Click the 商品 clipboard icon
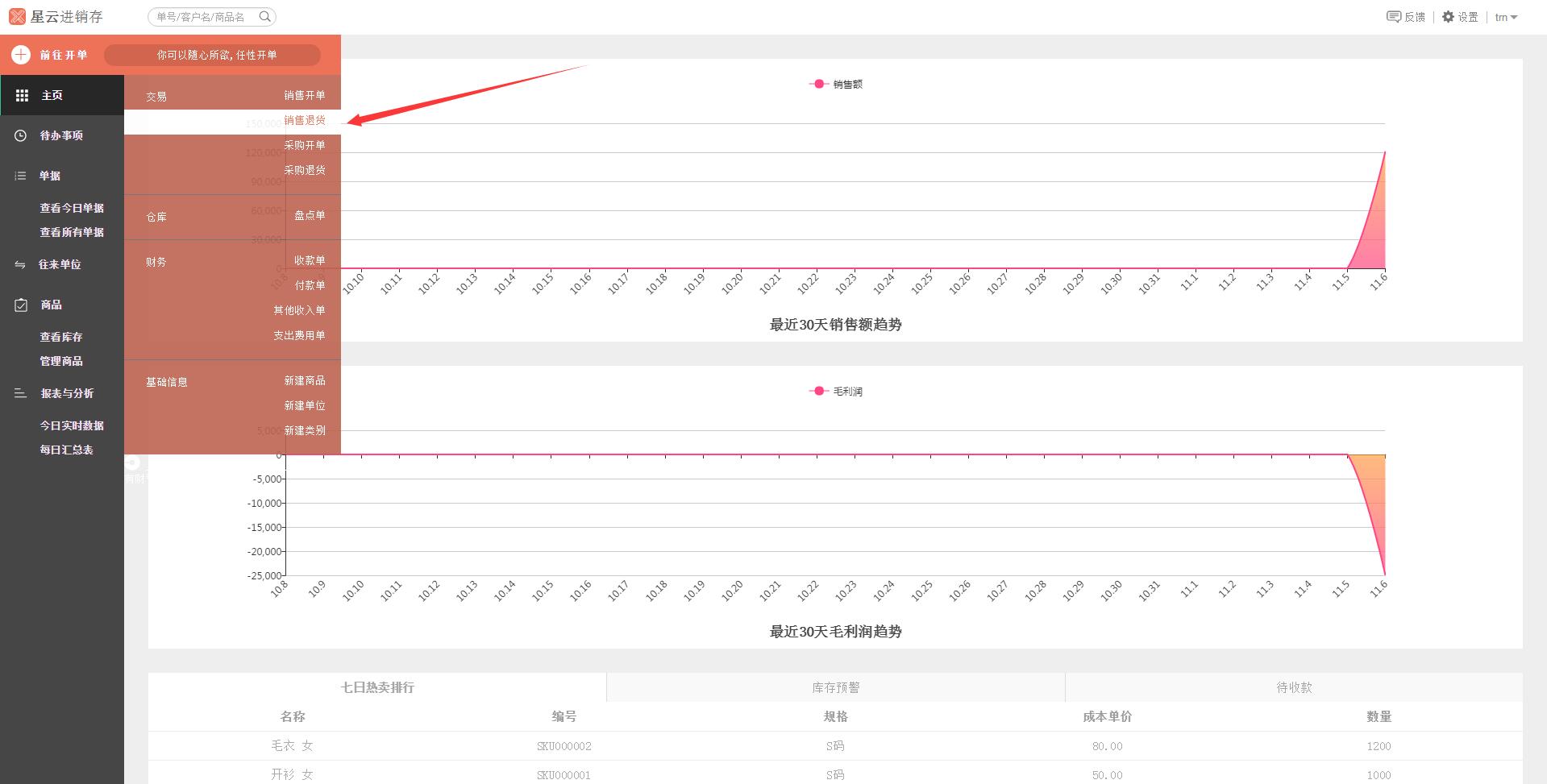Image resolution: width=1547 pixels, height=784 pixels. tap(21, 305)
